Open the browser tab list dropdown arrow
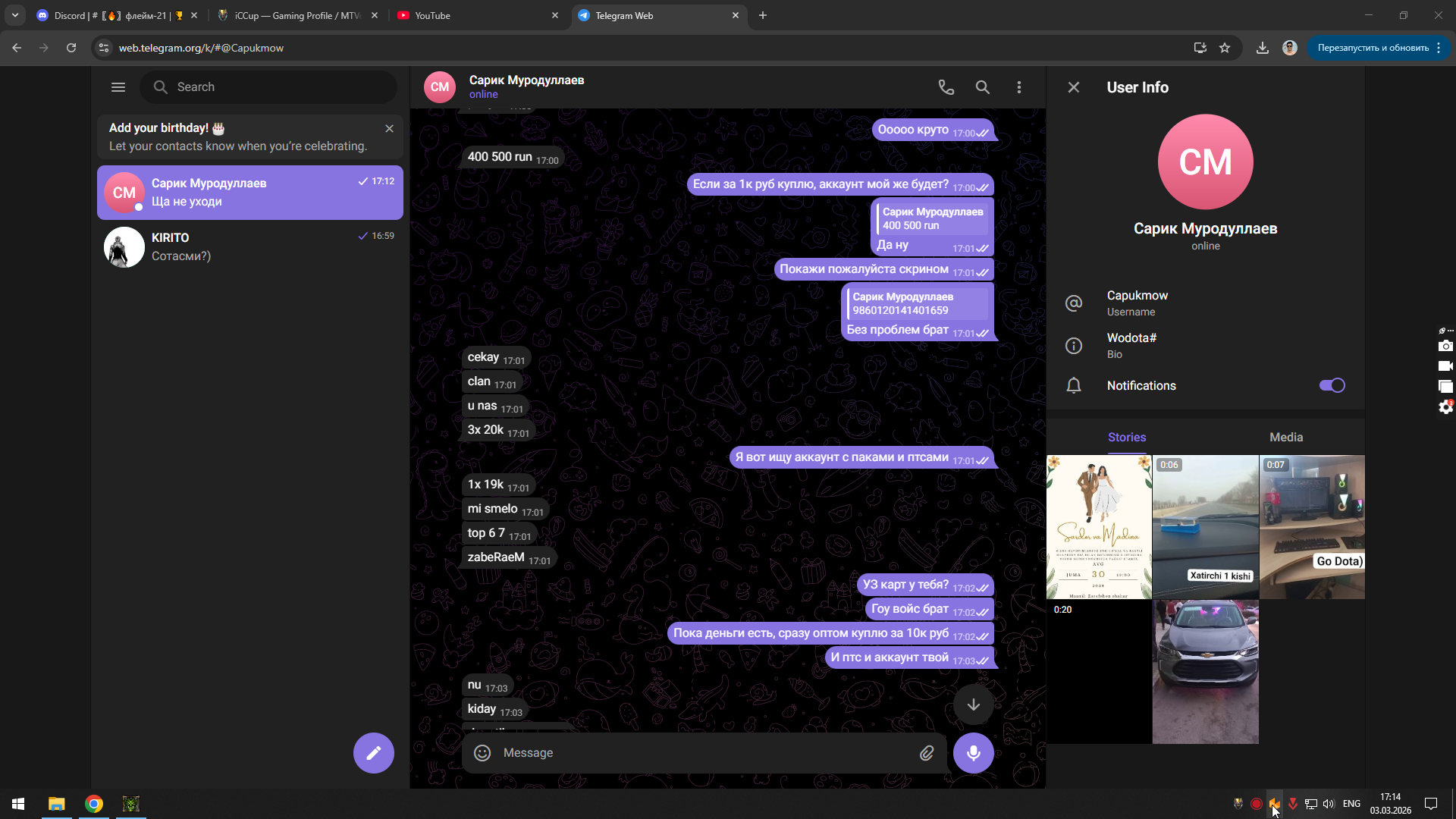This screenshot has height=819, width=1456. click(x=15, y=15)
